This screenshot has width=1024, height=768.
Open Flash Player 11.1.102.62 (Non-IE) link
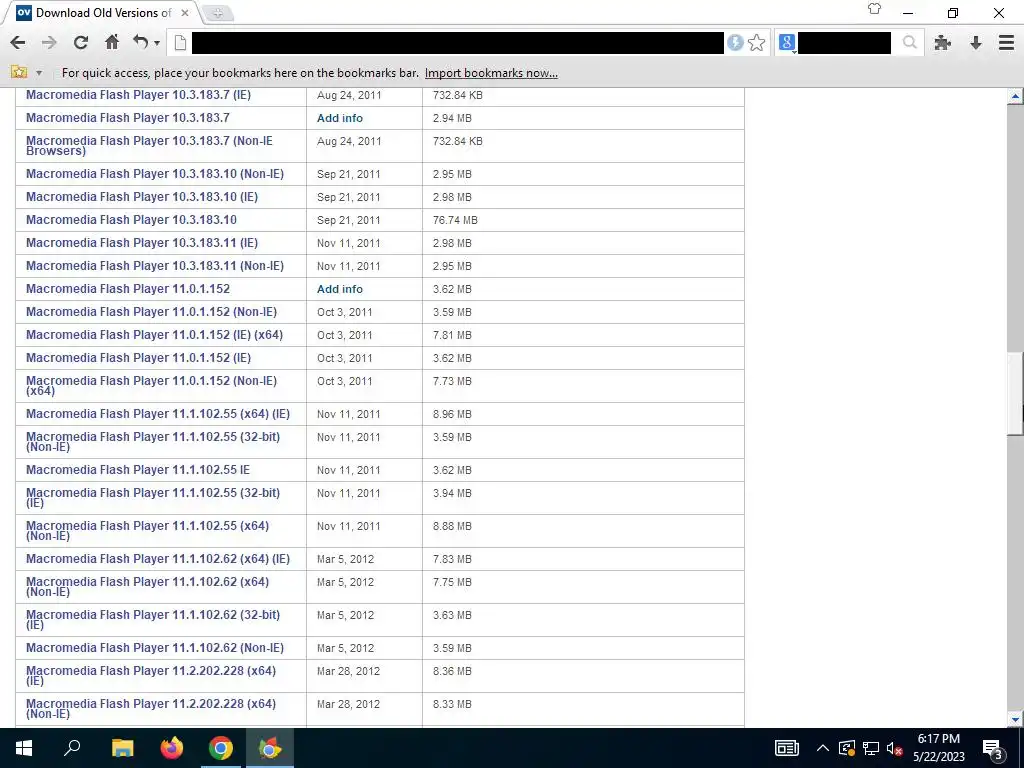pyautogui.click(x=155, y=648)
